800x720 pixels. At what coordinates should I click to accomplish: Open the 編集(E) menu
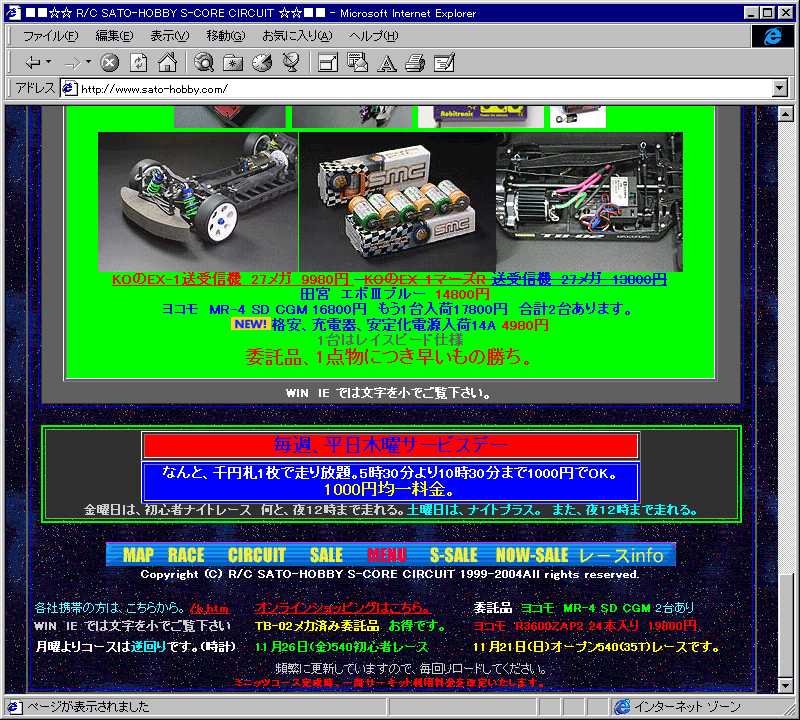pos(114,36)
